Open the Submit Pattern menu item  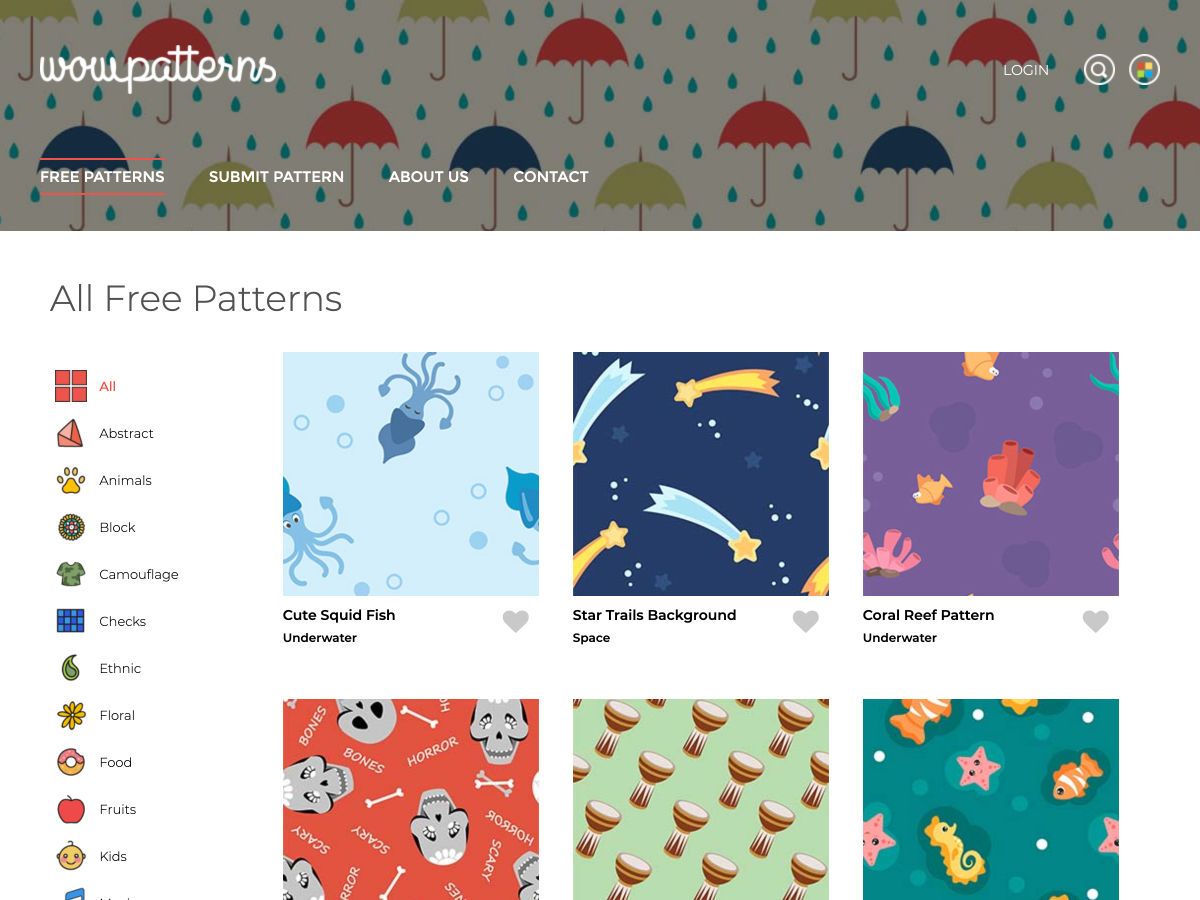pos(276,177)
